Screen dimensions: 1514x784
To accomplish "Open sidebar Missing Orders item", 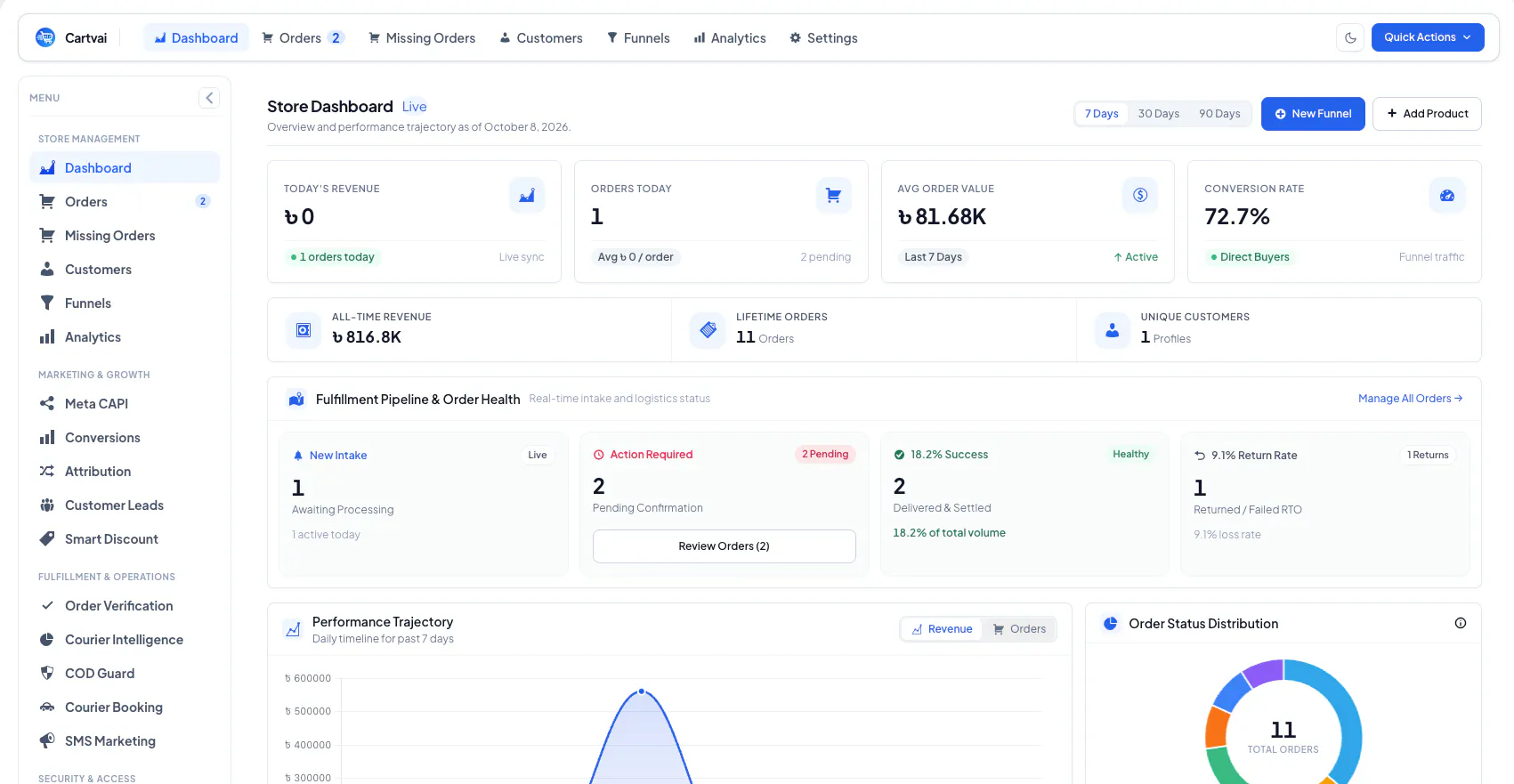I will click(x=125, y=236).
